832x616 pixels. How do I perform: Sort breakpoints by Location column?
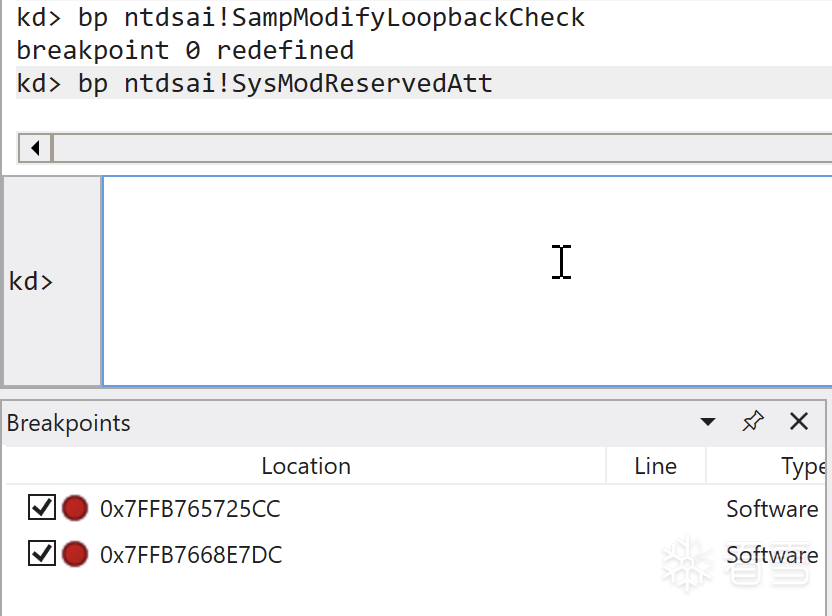click(306, 466)
